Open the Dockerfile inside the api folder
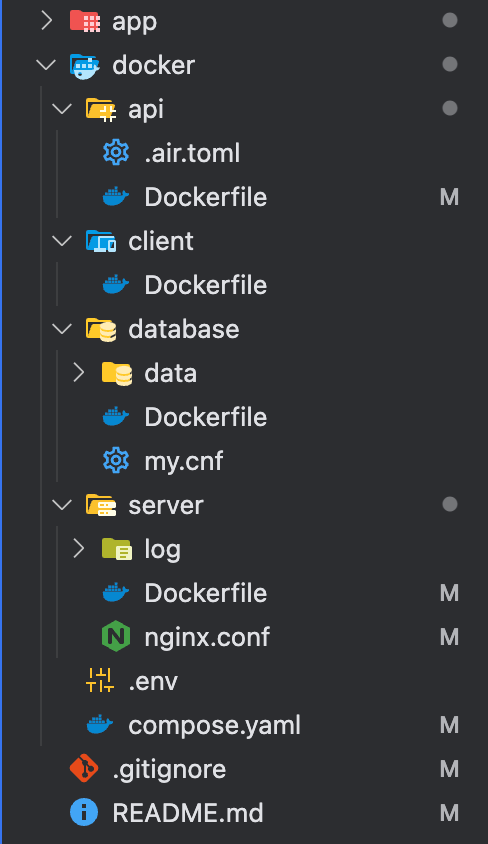 206,197
